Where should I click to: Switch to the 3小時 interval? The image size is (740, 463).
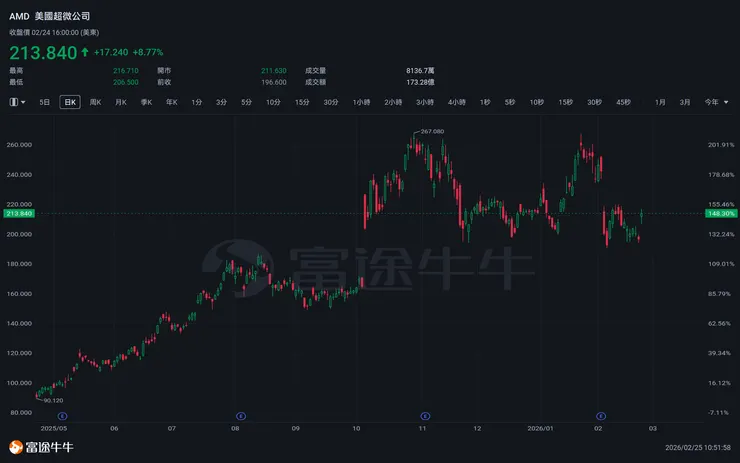[425, 102]
